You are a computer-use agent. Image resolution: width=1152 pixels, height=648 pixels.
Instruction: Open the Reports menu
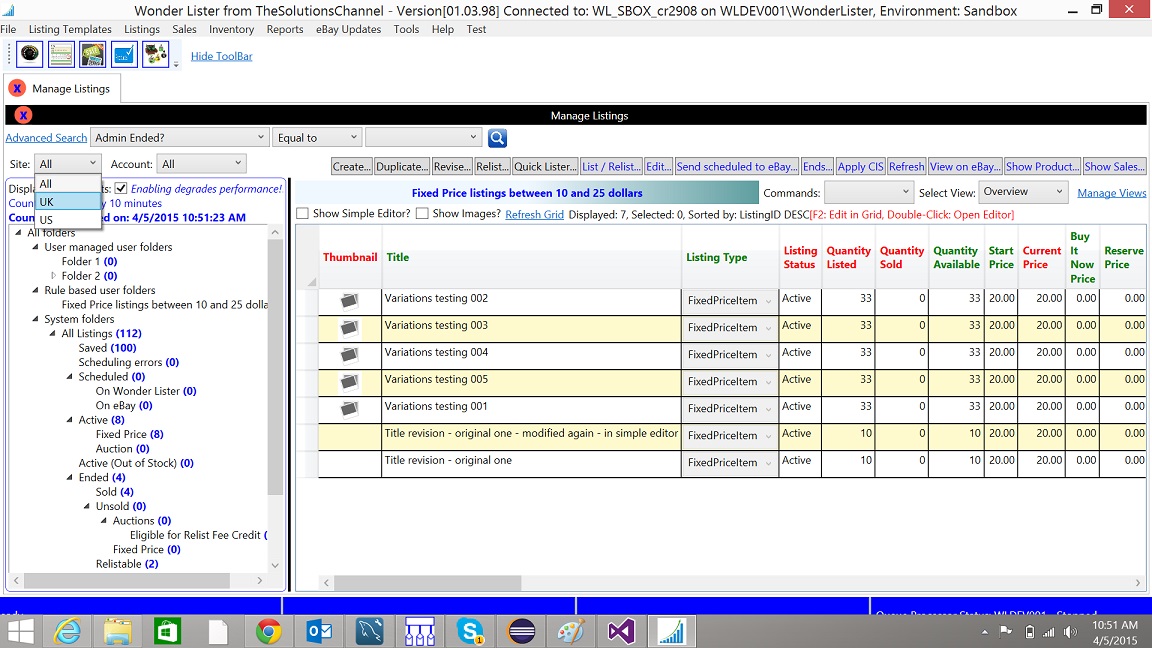pos(285,29)
